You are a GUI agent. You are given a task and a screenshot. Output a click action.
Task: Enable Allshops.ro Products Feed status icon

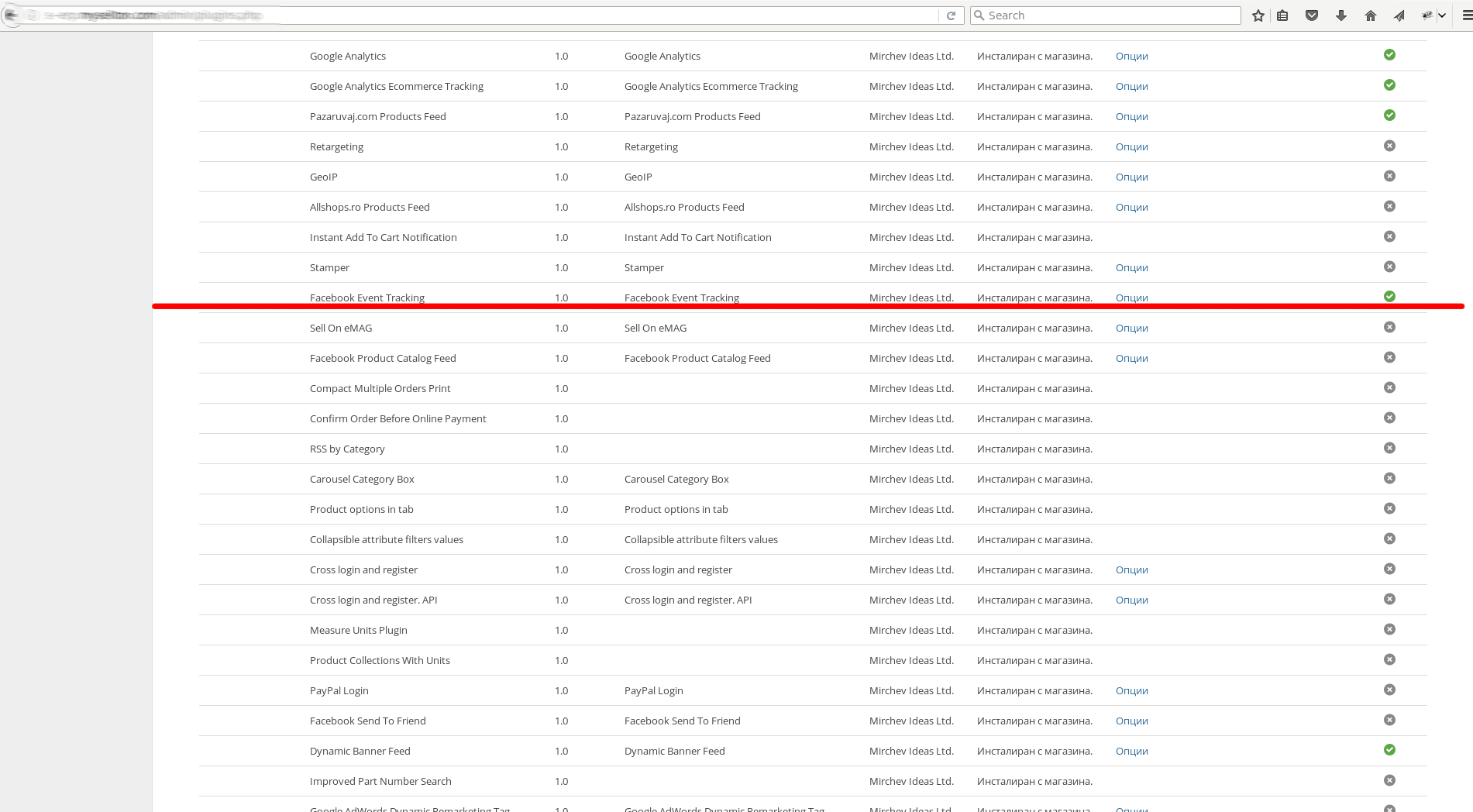click(x=1389, y=206)
